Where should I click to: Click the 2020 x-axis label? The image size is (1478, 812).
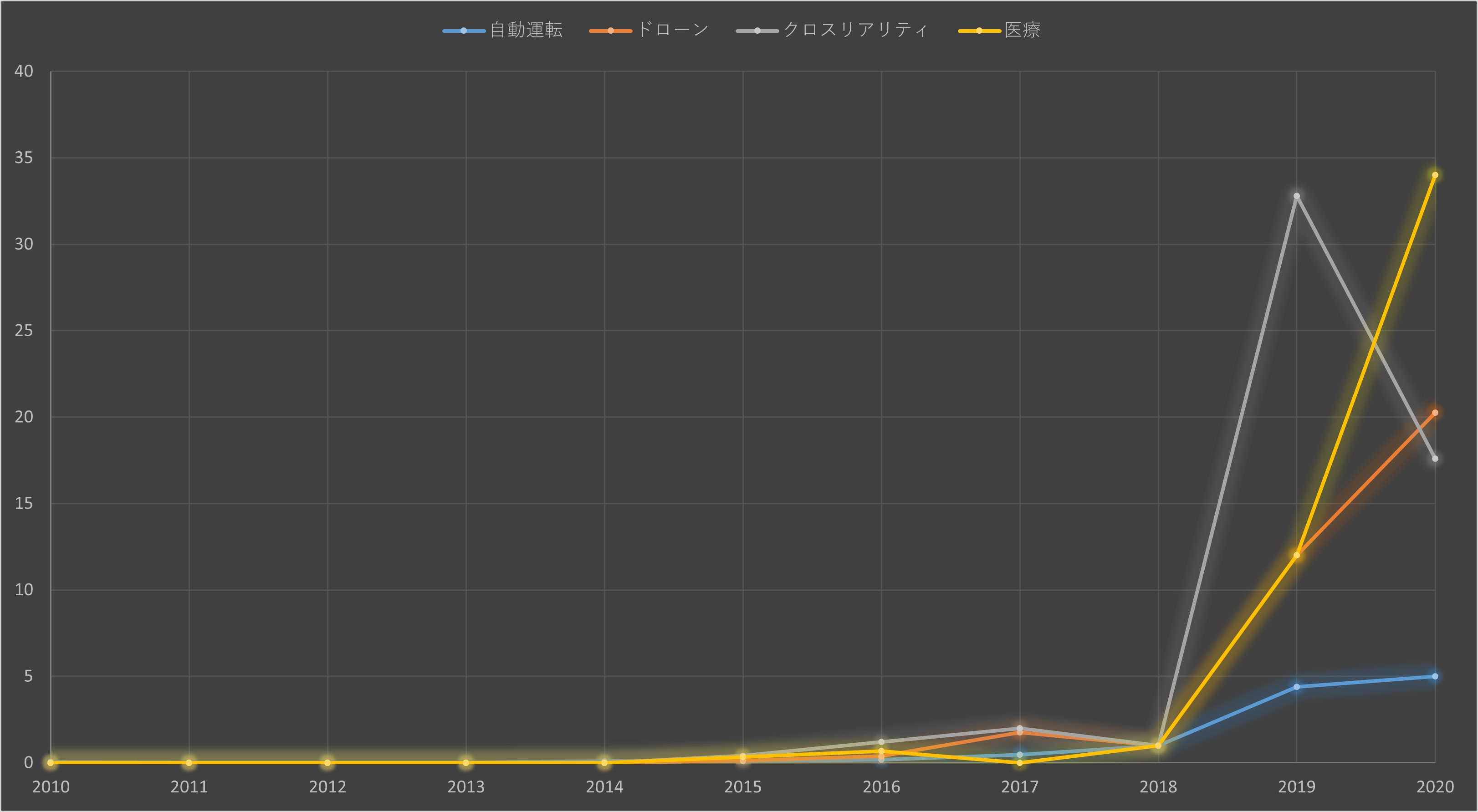pyautogui.click(x=1435, y=787)
